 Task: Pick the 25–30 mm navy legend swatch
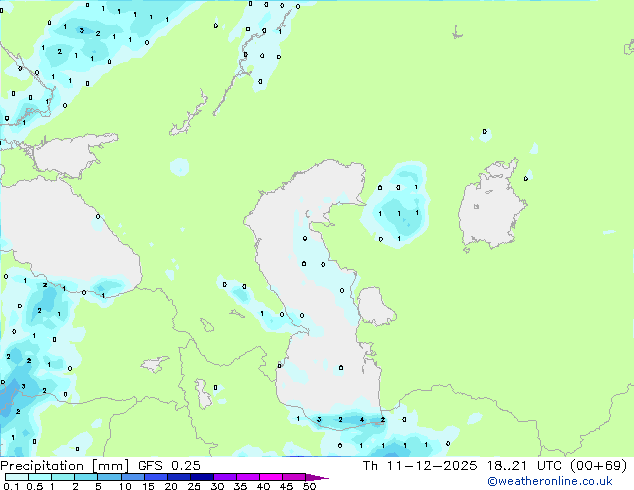(x=202, y=477)
